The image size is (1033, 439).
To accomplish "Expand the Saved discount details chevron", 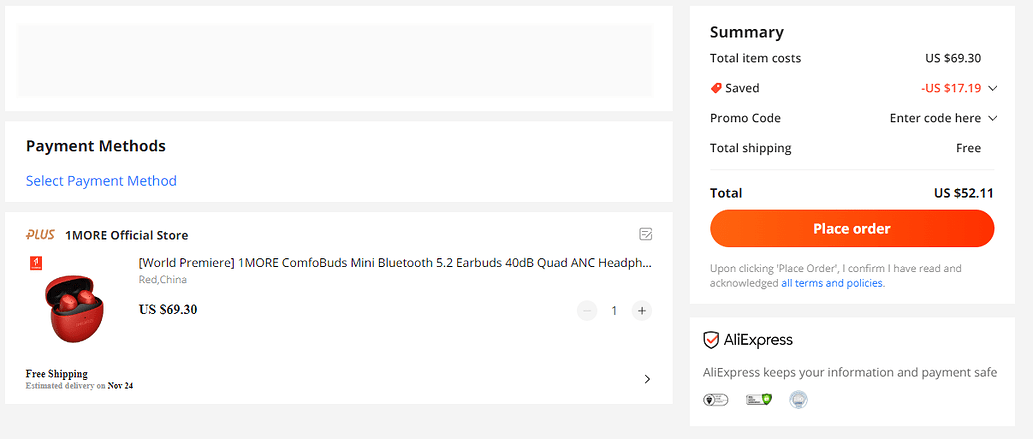I will [x=993, y=88].
